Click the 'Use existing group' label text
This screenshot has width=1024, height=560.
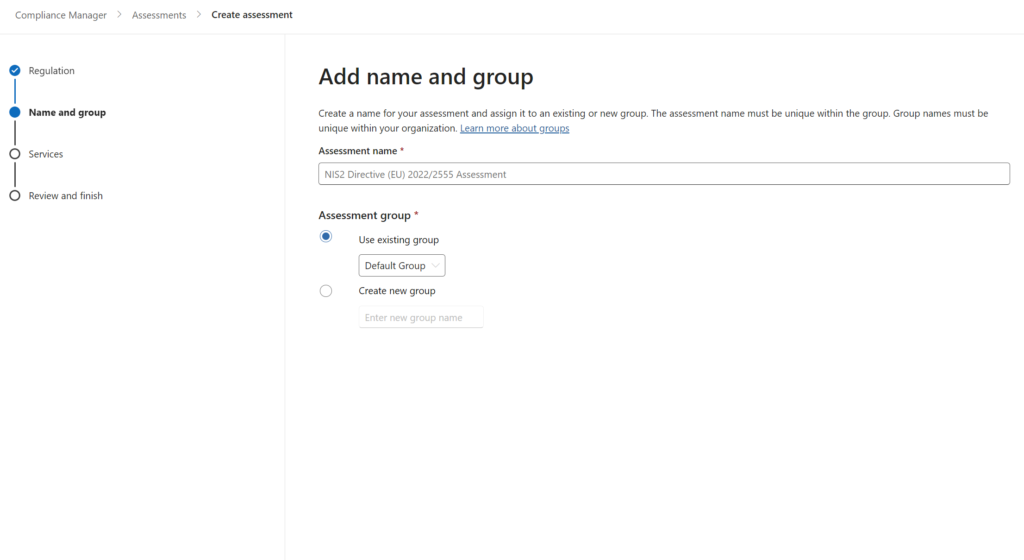pyautogui.click(x=398, y=240)
